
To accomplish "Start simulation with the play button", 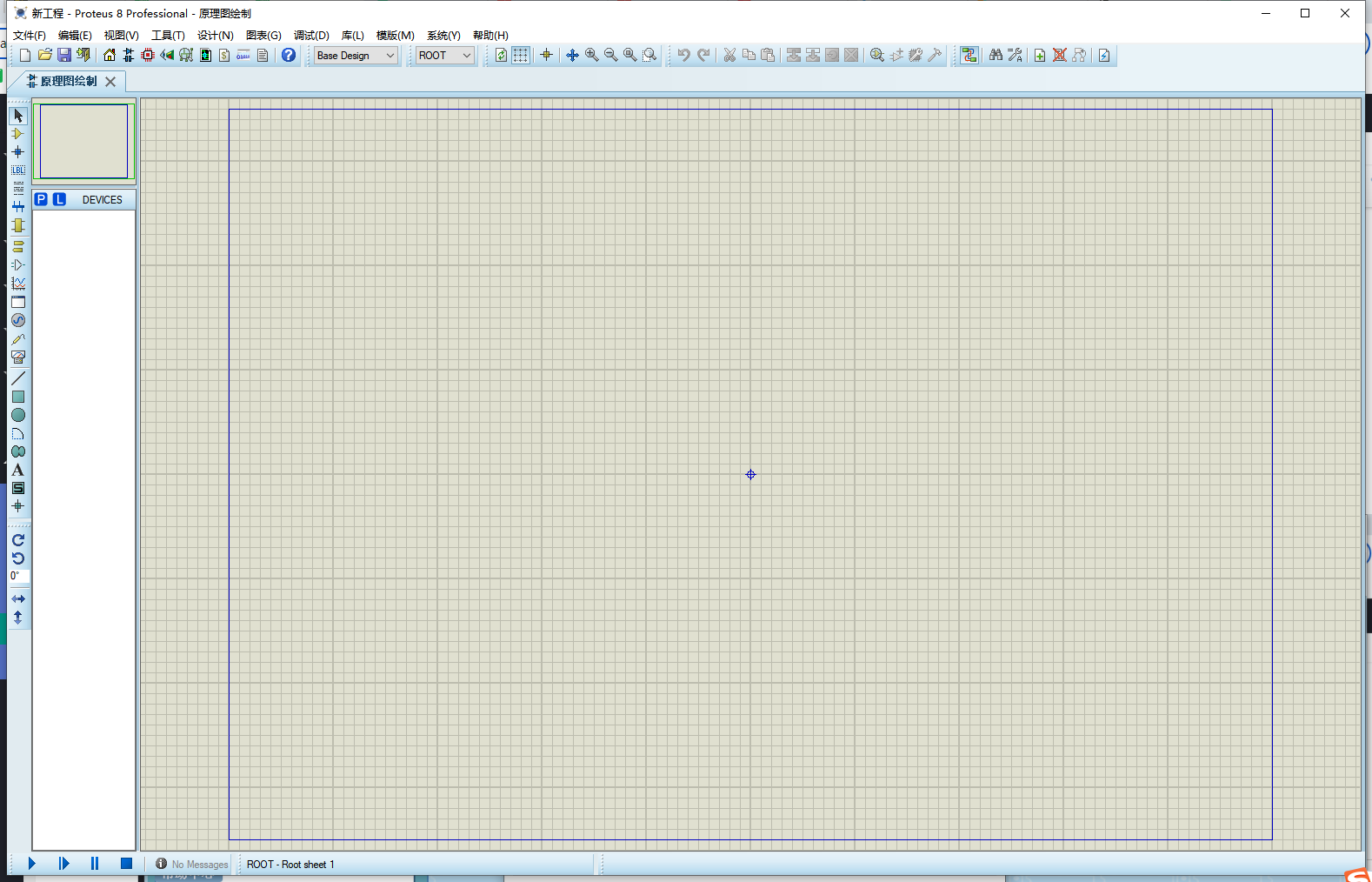I will pos(32,864).
